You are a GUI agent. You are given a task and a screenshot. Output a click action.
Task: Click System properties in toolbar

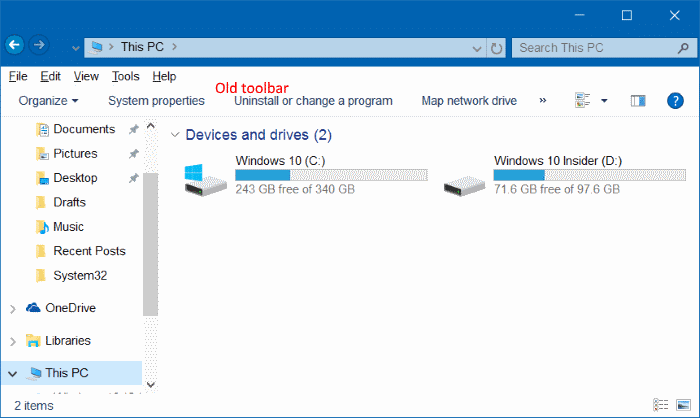[156, 101]
